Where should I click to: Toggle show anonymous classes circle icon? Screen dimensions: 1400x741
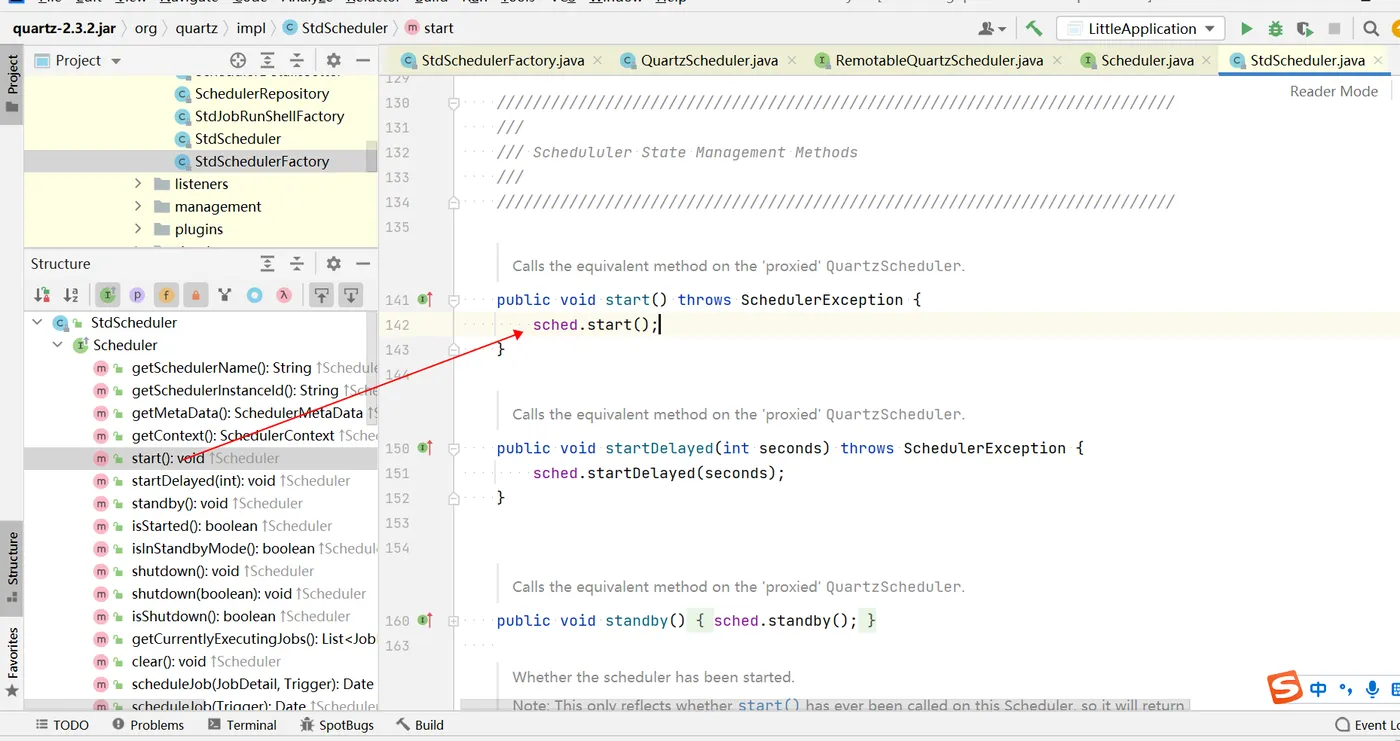[x=255, y=295]
